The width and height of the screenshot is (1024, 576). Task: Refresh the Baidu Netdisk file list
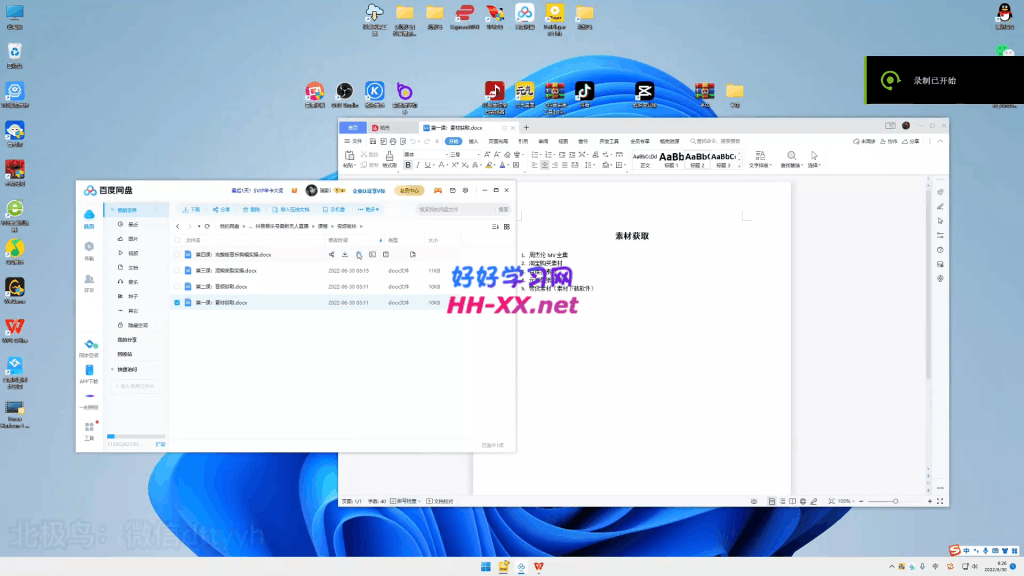[207, 227]
